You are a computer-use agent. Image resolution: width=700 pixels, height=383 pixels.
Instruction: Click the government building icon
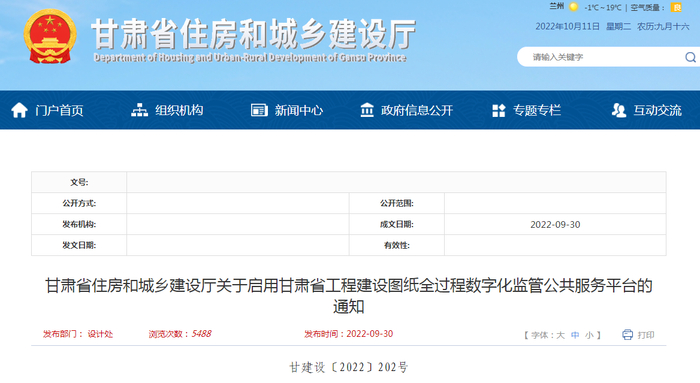pyautogui.click(x=367, y=110)
